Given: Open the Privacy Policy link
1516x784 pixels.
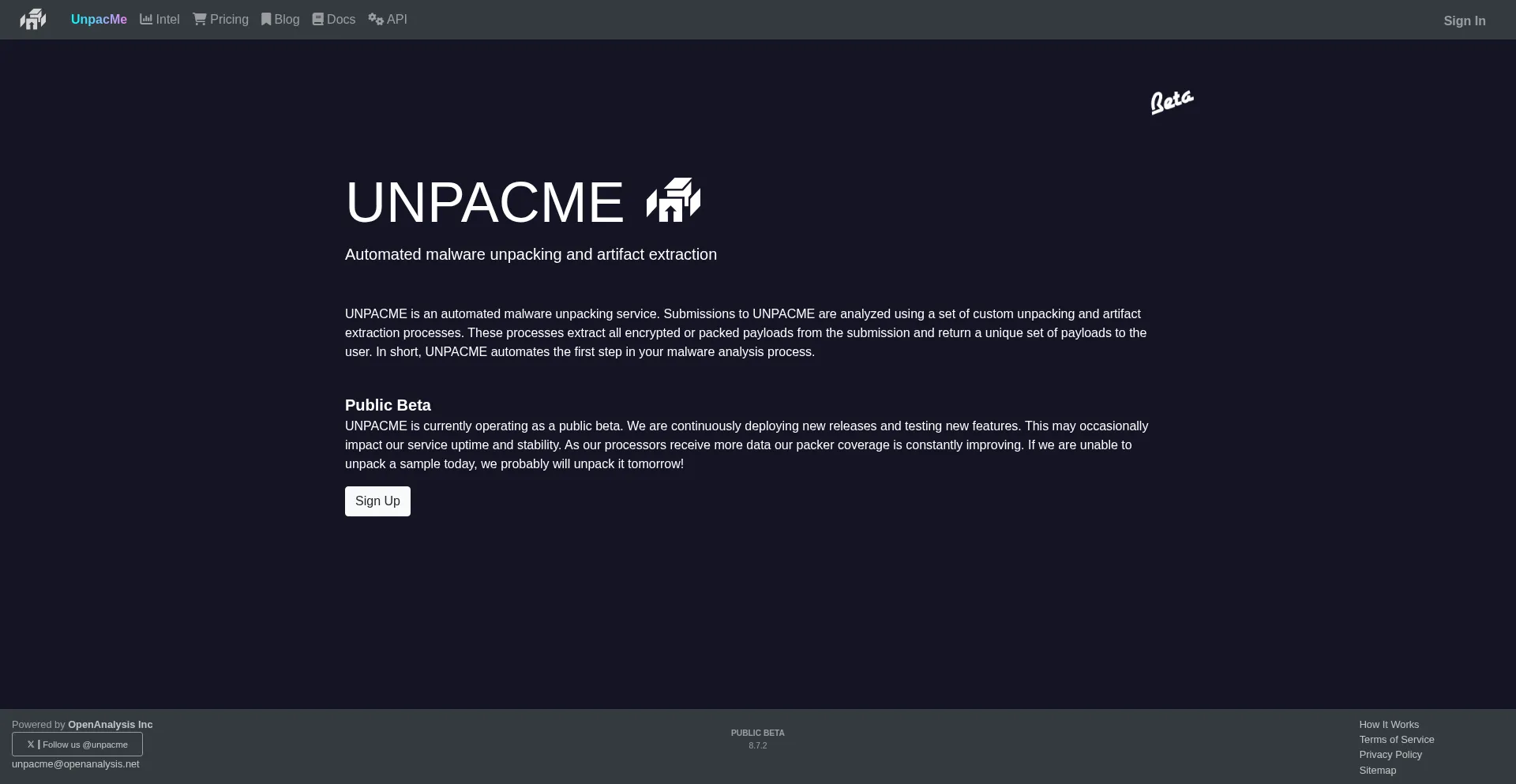Looking at the screenshot, I should pyautogui.click(x=1390, y=755).
